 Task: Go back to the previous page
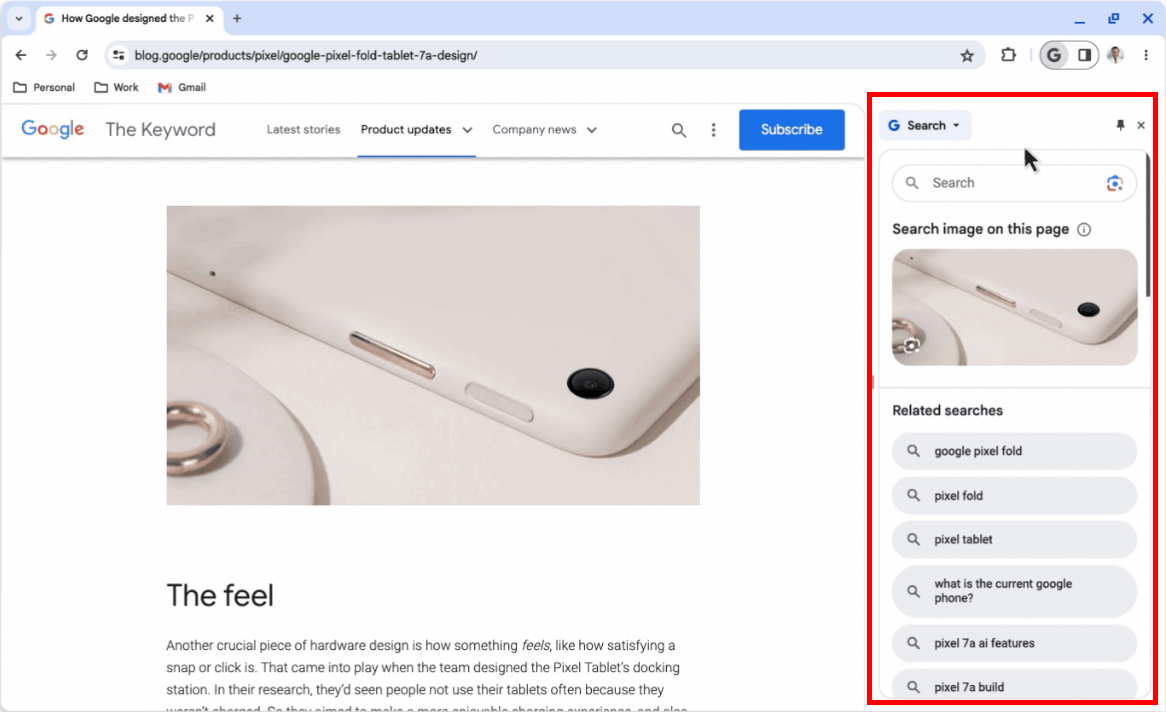pos(21,55)
